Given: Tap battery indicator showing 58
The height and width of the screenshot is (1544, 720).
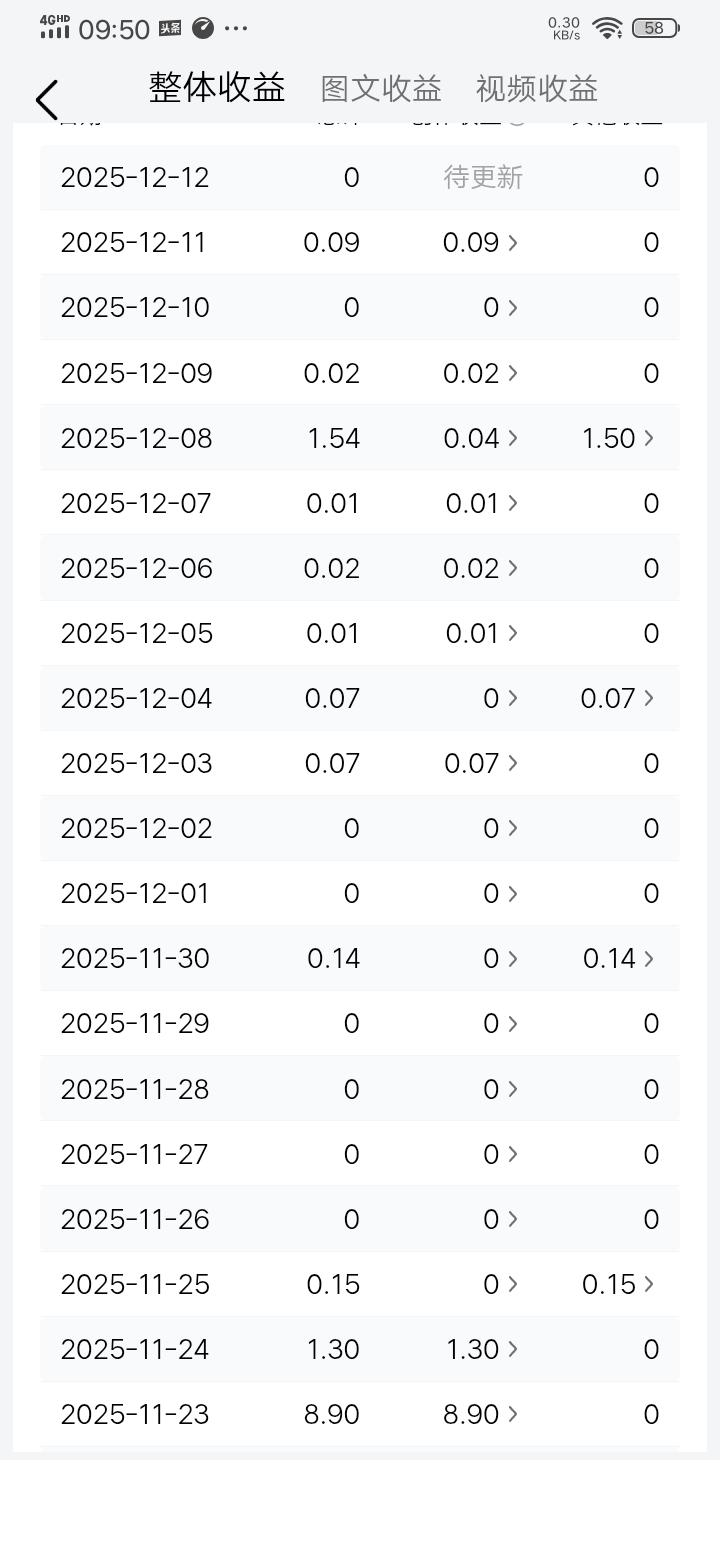Looking at the screenshot, I should pos(655,28).
